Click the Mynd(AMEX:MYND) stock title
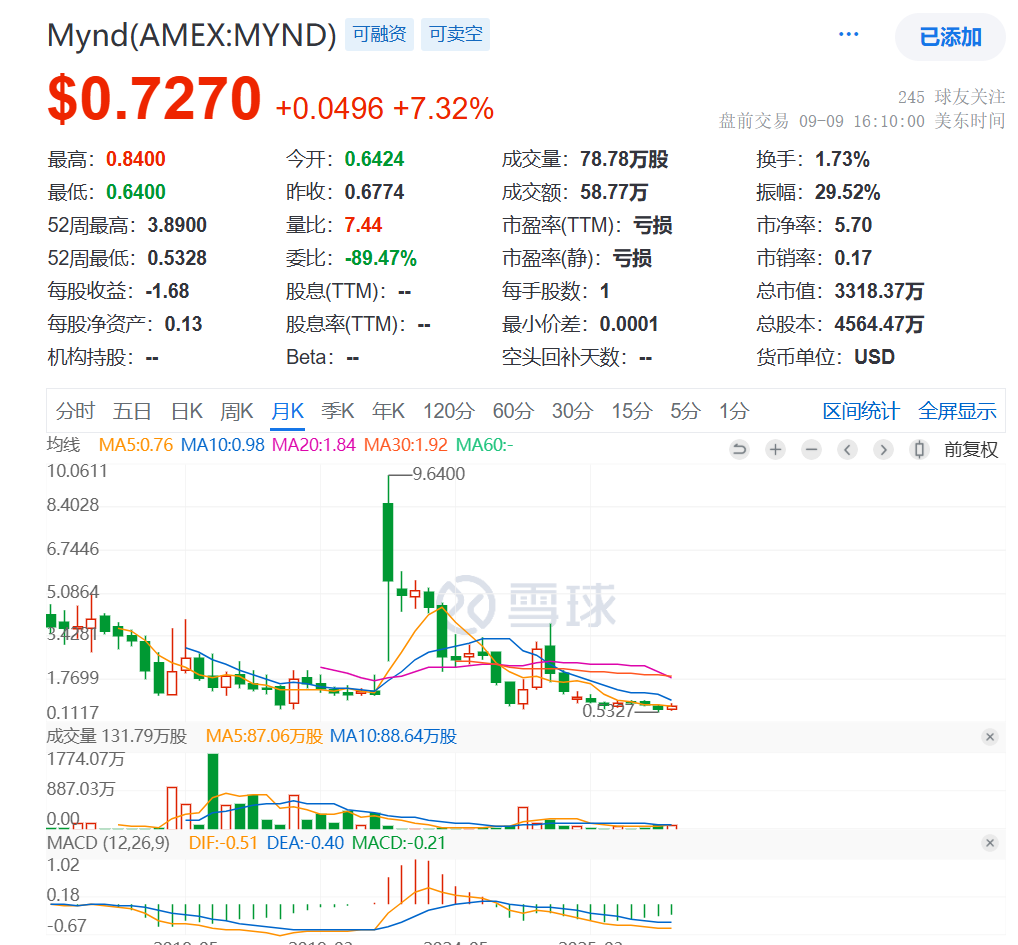 (192, 35)
